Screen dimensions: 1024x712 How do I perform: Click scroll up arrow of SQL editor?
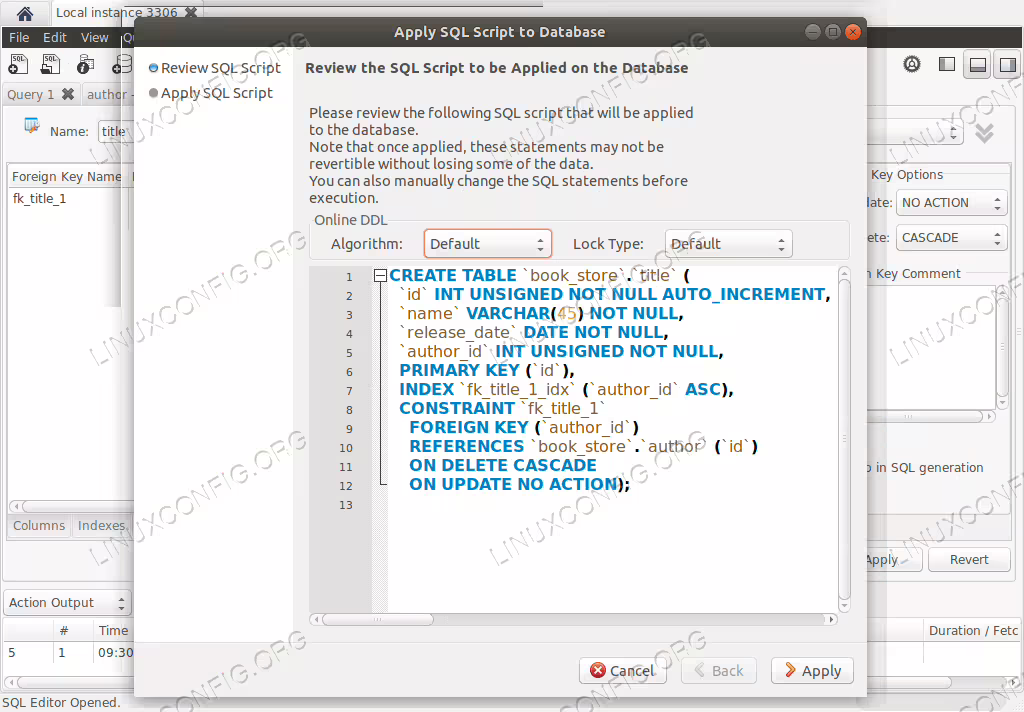844,272
